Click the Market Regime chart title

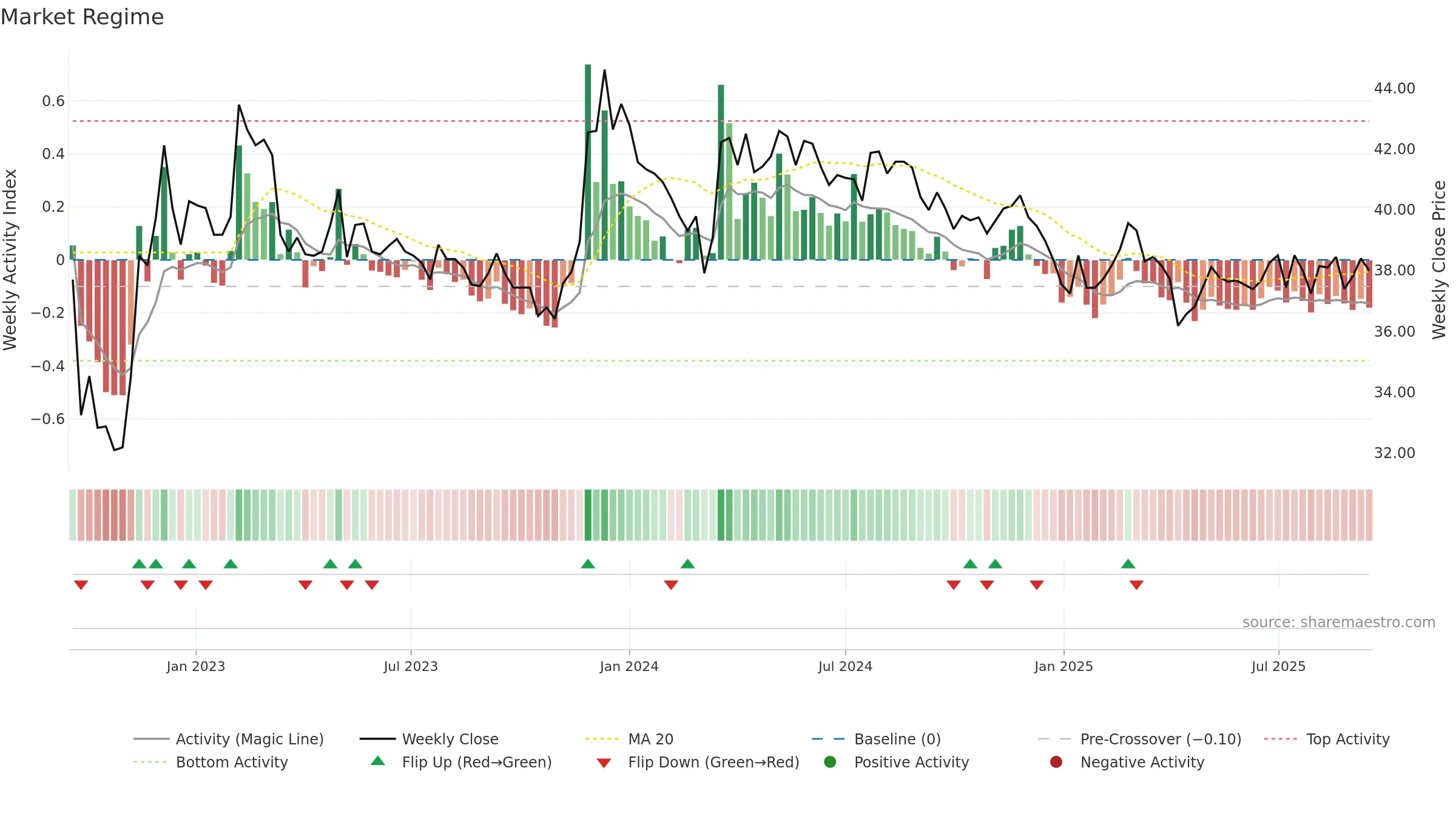[x=82, y=17]
